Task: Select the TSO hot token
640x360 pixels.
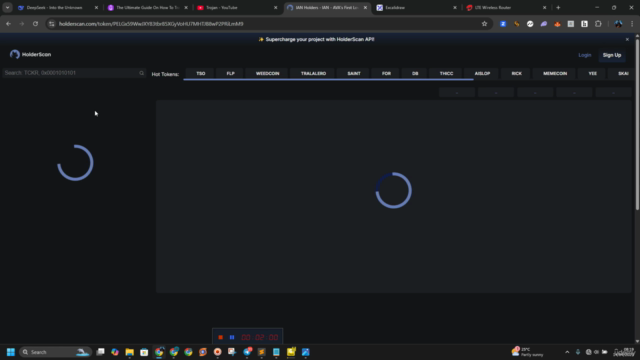Action: point(200,73)
